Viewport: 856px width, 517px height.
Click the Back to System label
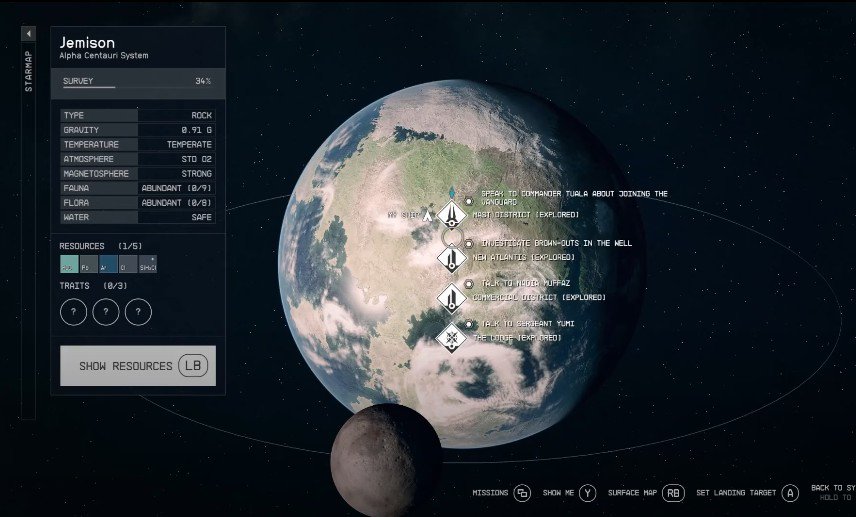[833, 488]
